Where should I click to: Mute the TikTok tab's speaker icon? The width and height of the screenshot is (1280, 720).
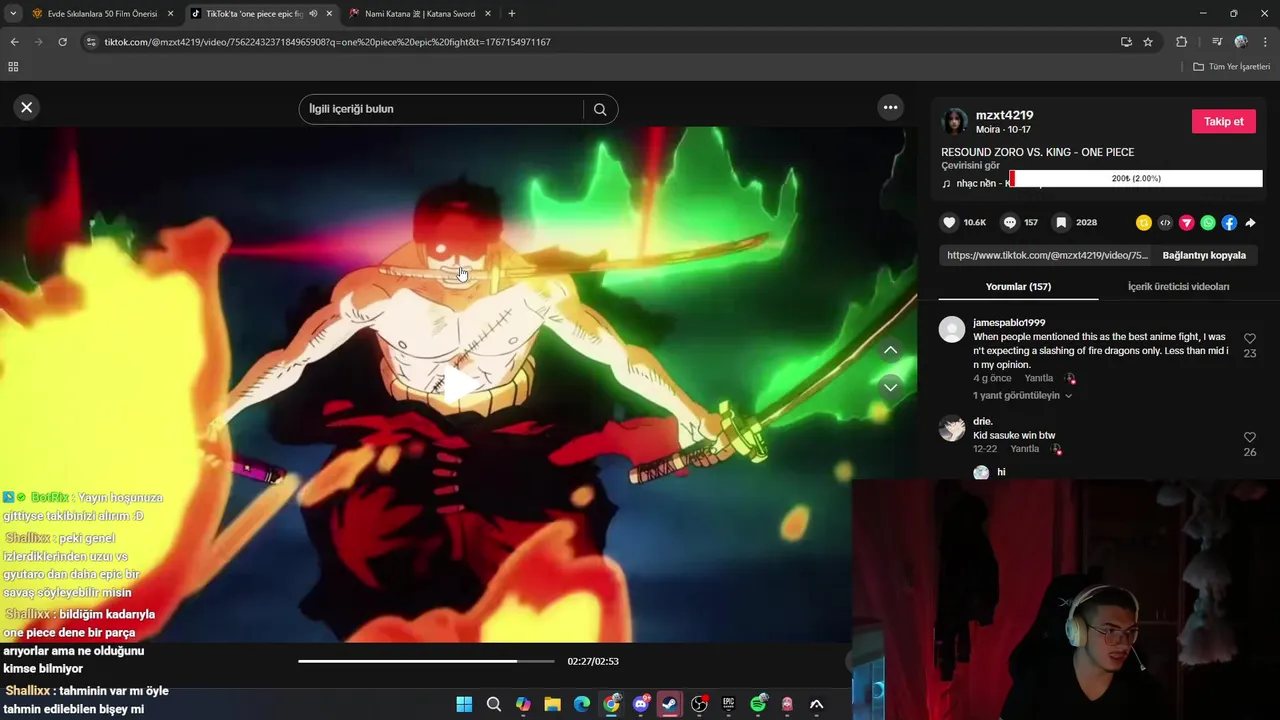pos(313,14)
